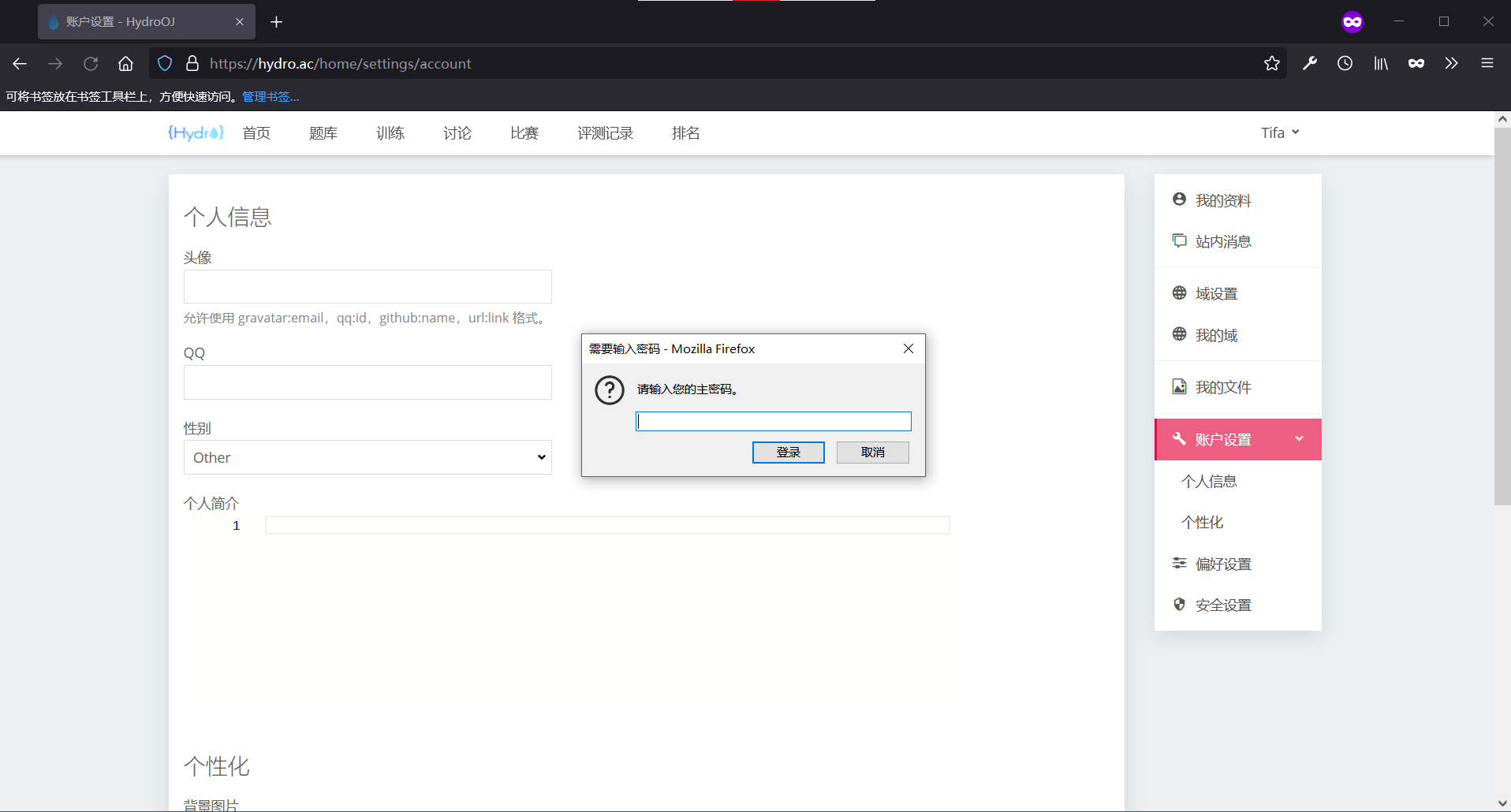The height and width of the screenshot is (812, 1511).
Task: Open the 题库 navigation item
Action: click(323, 133)
